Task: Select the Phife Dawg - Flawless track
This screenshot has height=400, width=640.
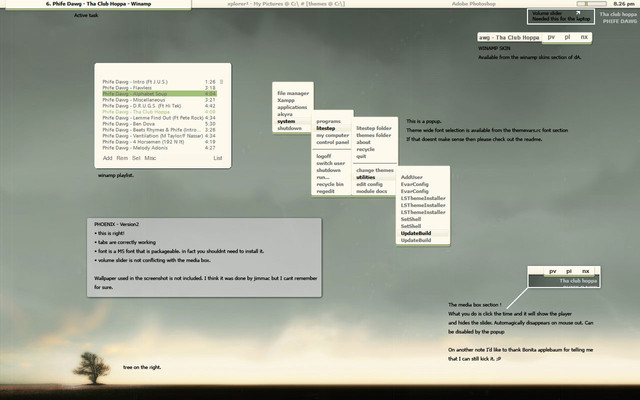Action: (x=159, y=88)
